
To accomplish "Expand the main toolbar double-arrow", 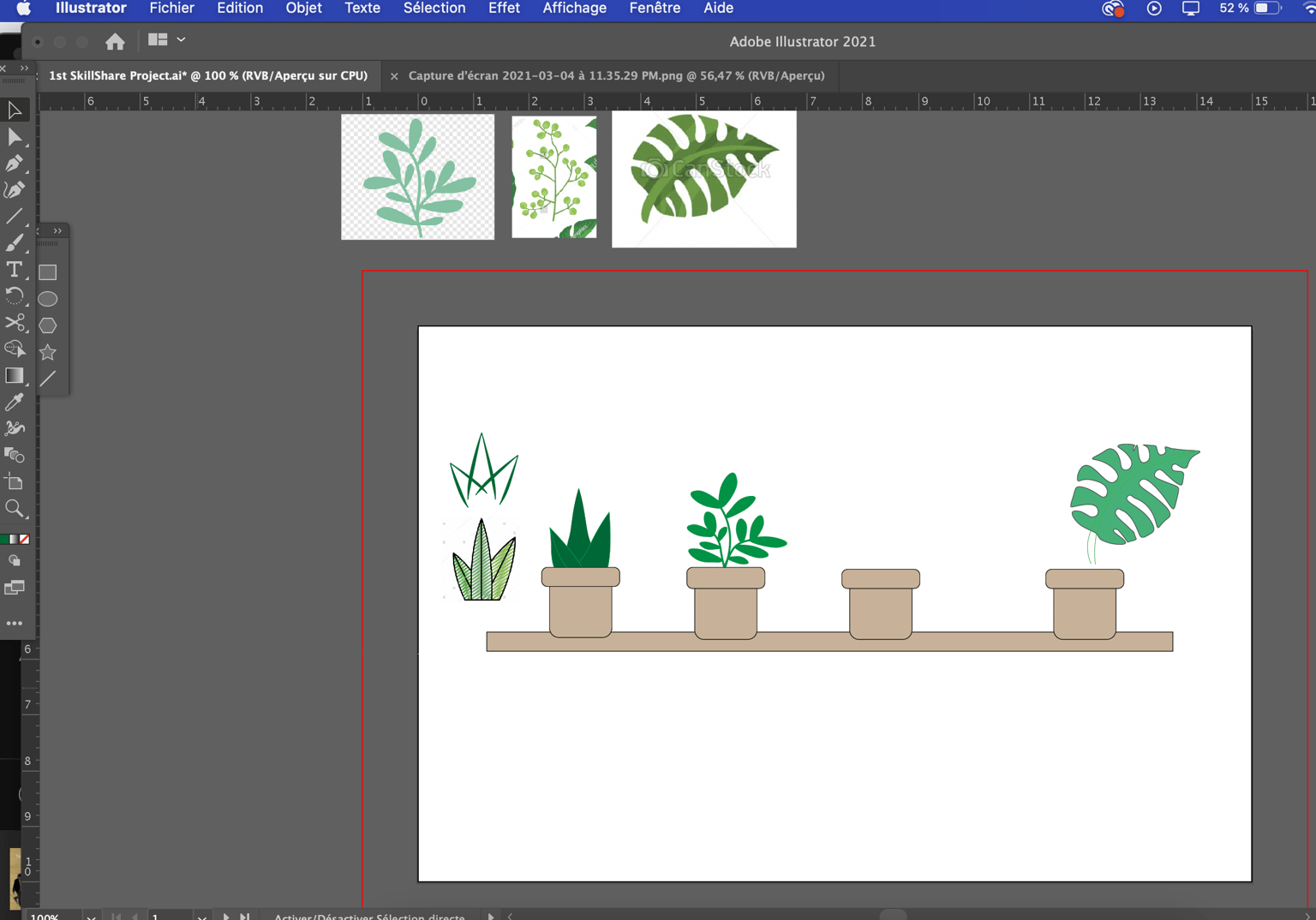I will pos(24,69).
